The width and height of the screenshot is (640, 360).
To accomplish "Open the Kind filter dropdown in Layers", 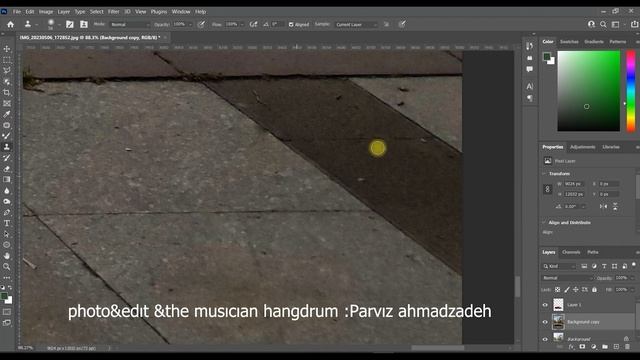I will pyautogui.click(x=559, y=266).
